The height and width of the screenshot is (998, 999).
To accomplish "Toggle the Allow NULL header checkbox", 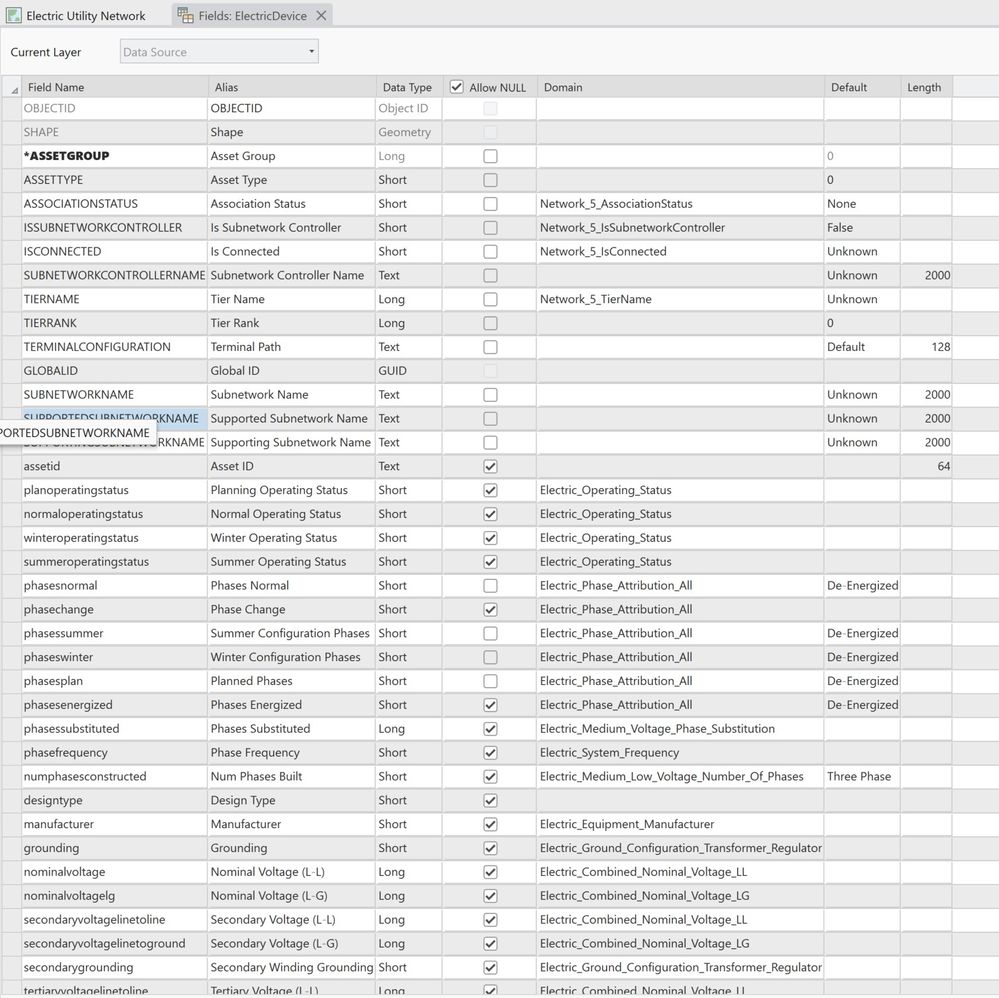I will point(457,87).
